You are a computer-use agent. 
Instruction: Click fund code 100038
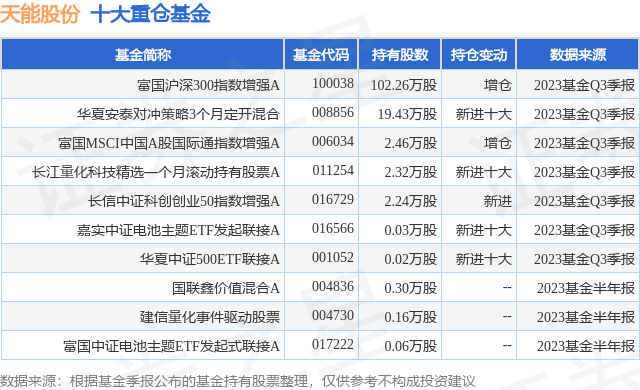pos(333,83)
